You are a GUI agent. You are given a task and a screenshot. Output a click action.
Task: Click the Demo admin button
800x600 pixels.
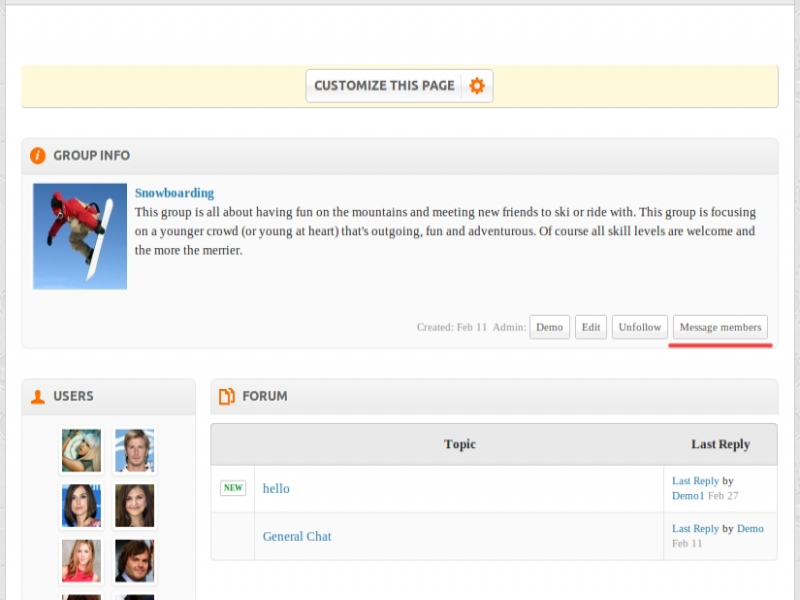pos(549,327)
